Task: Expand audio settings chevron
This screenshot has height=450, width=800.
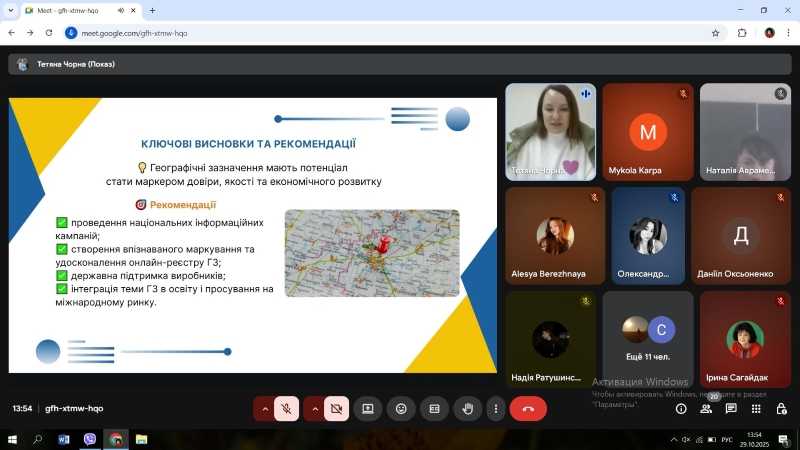Action: click(264, 408)
